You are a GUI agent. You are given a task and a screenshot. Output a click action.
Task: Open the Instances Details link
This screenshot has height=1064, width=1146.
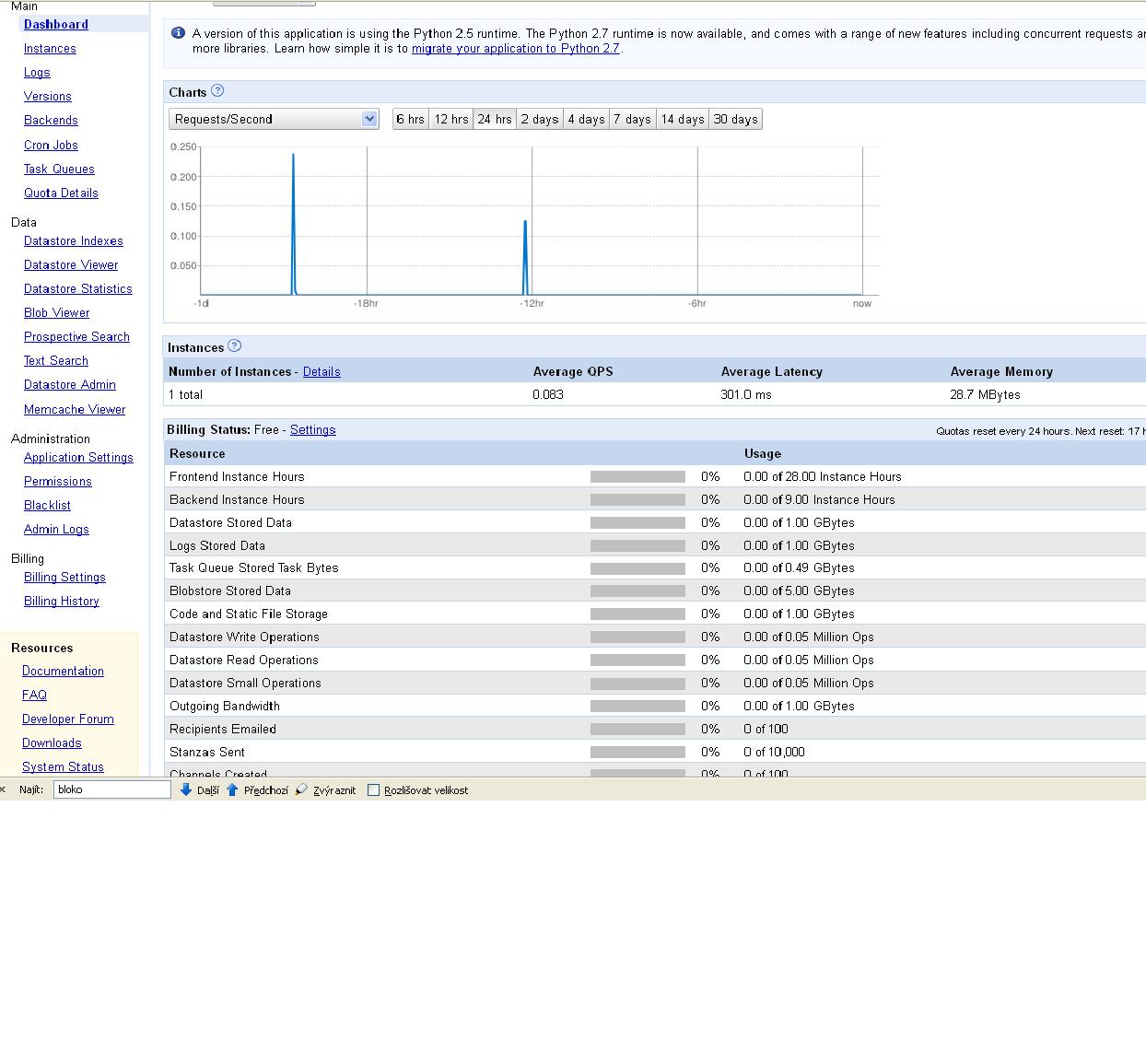322,371
